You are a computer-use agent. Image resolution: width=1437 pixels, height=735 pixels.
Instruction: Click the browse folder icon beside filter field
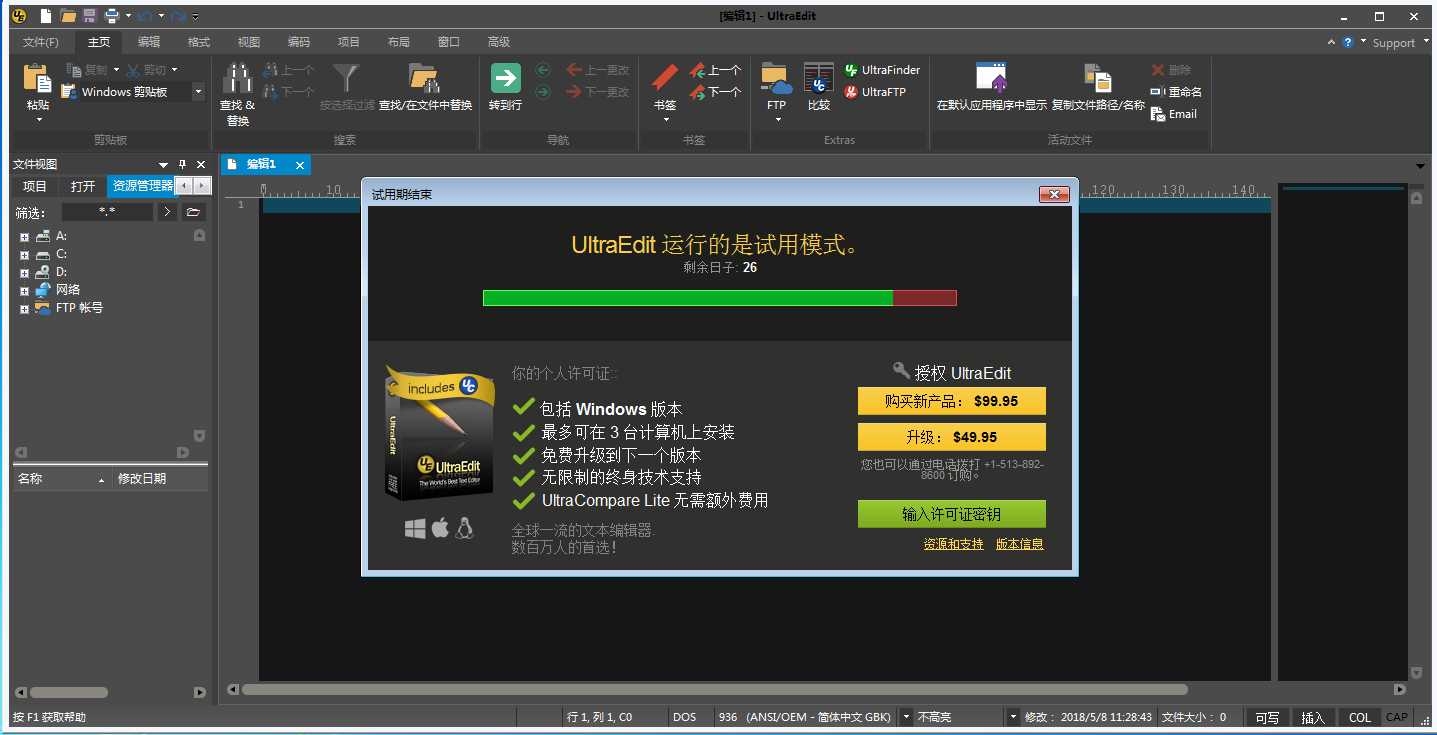[194, 212]
